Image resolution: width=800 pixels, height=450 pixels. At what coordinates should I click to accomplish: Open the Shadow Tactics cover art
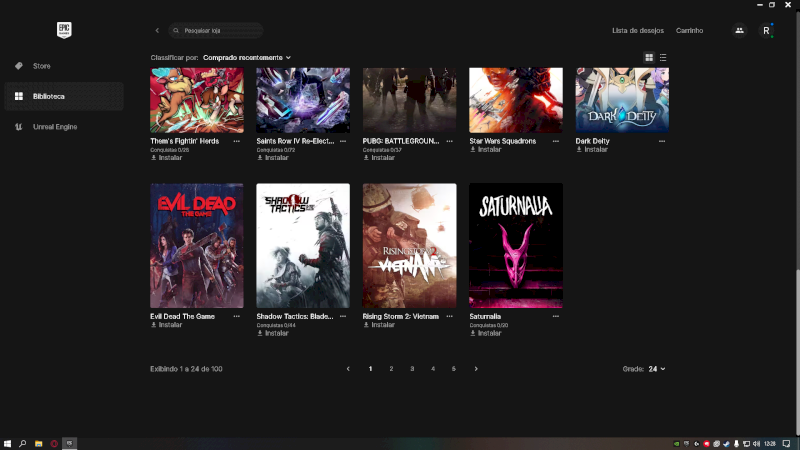(x=303, y=245)
